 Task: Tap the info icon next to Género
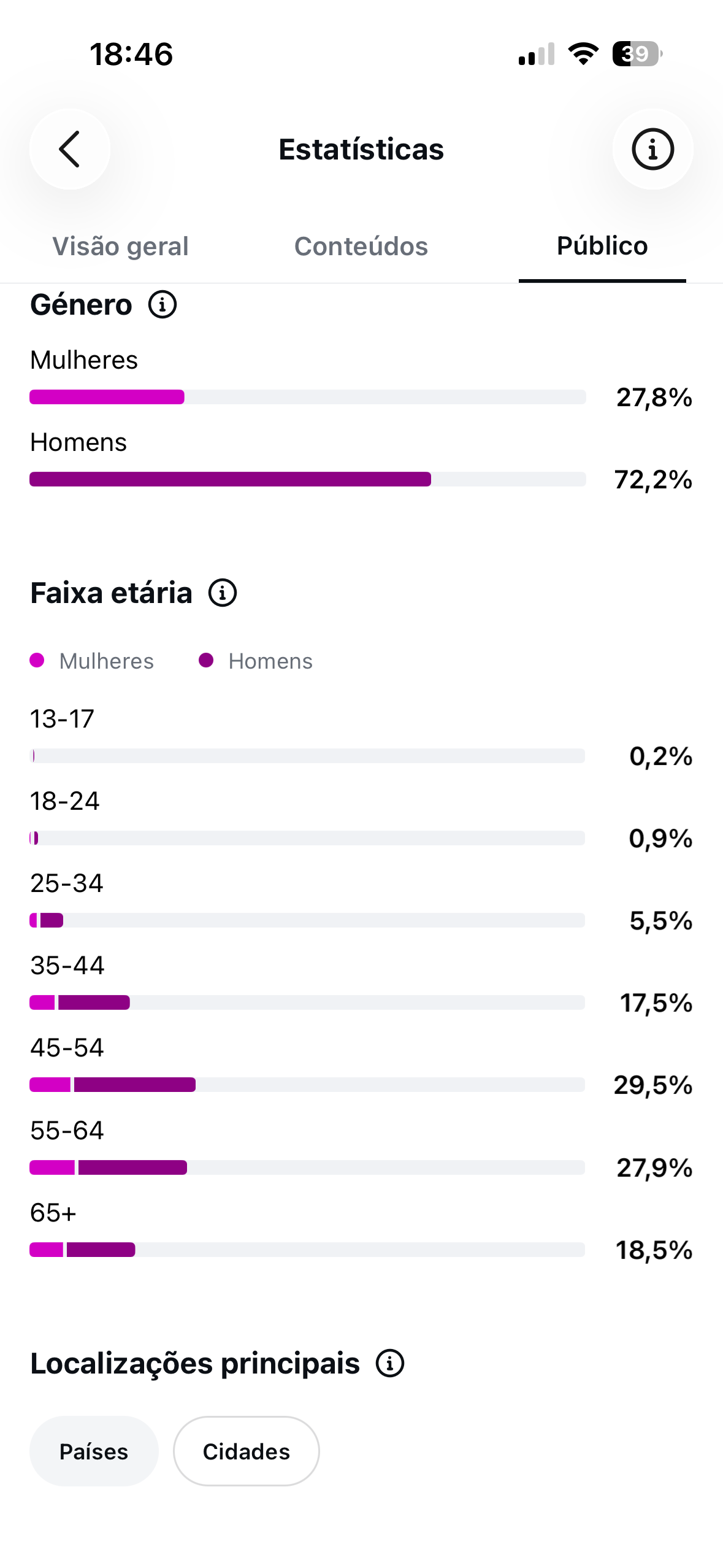click(163, 305)
